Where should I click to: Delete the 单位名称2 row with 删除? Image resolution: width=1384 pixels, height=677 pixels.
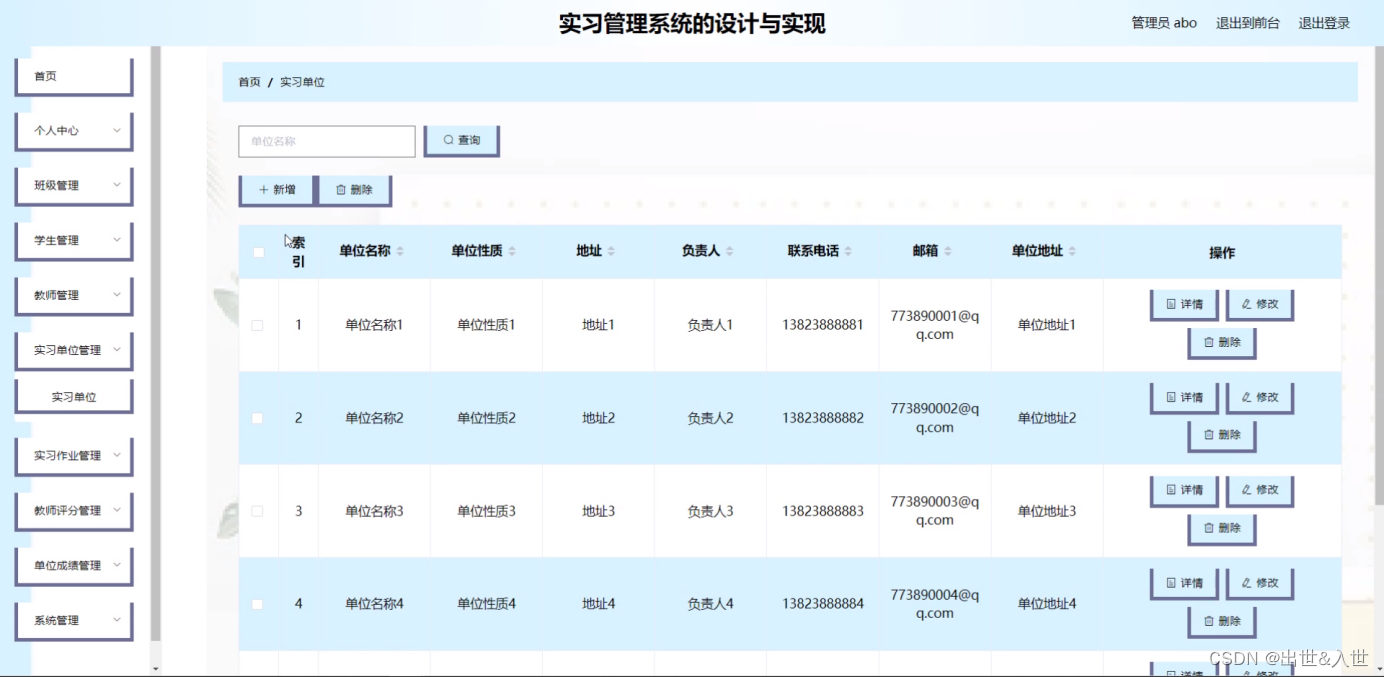pos(1222,435)
